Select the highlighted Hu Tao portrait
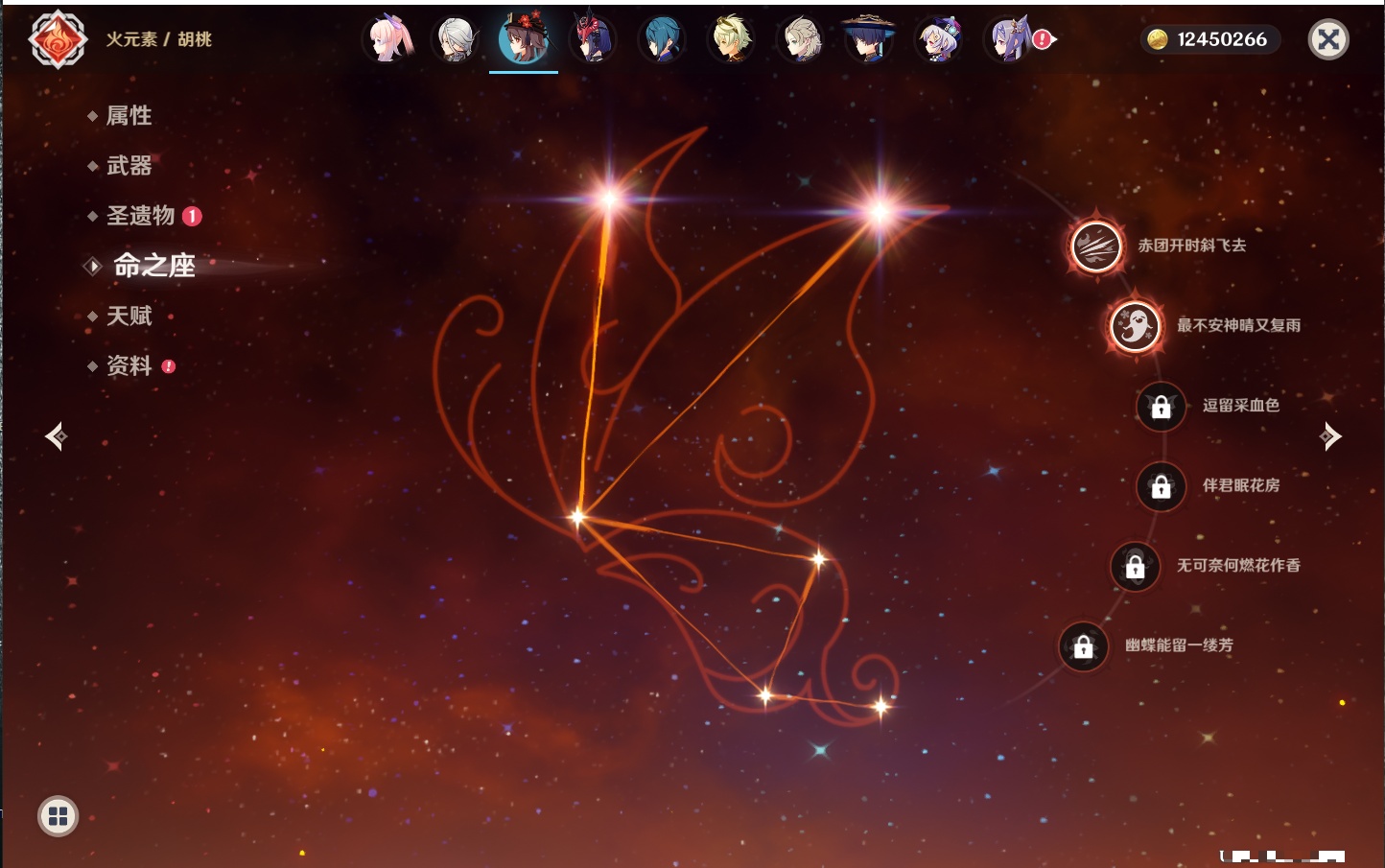The image size is (1385, 868). point(524,37)
